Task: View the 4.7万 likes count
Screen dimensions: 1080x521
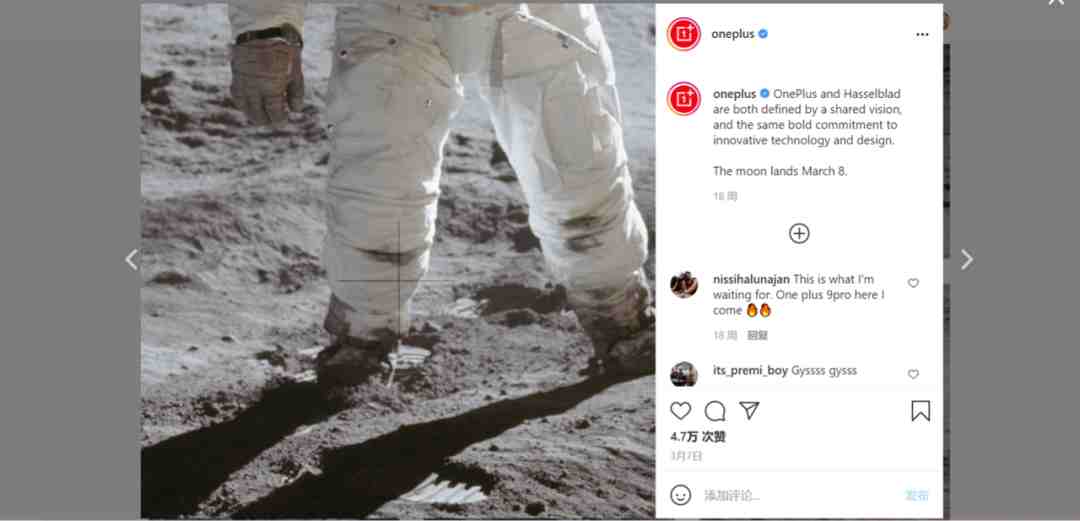Action: pyautogui.click(x=698, y=436)
